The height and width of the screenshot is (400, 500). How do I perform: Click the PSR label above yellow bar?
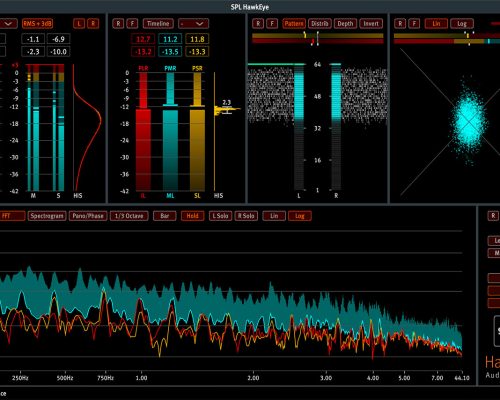197,68
